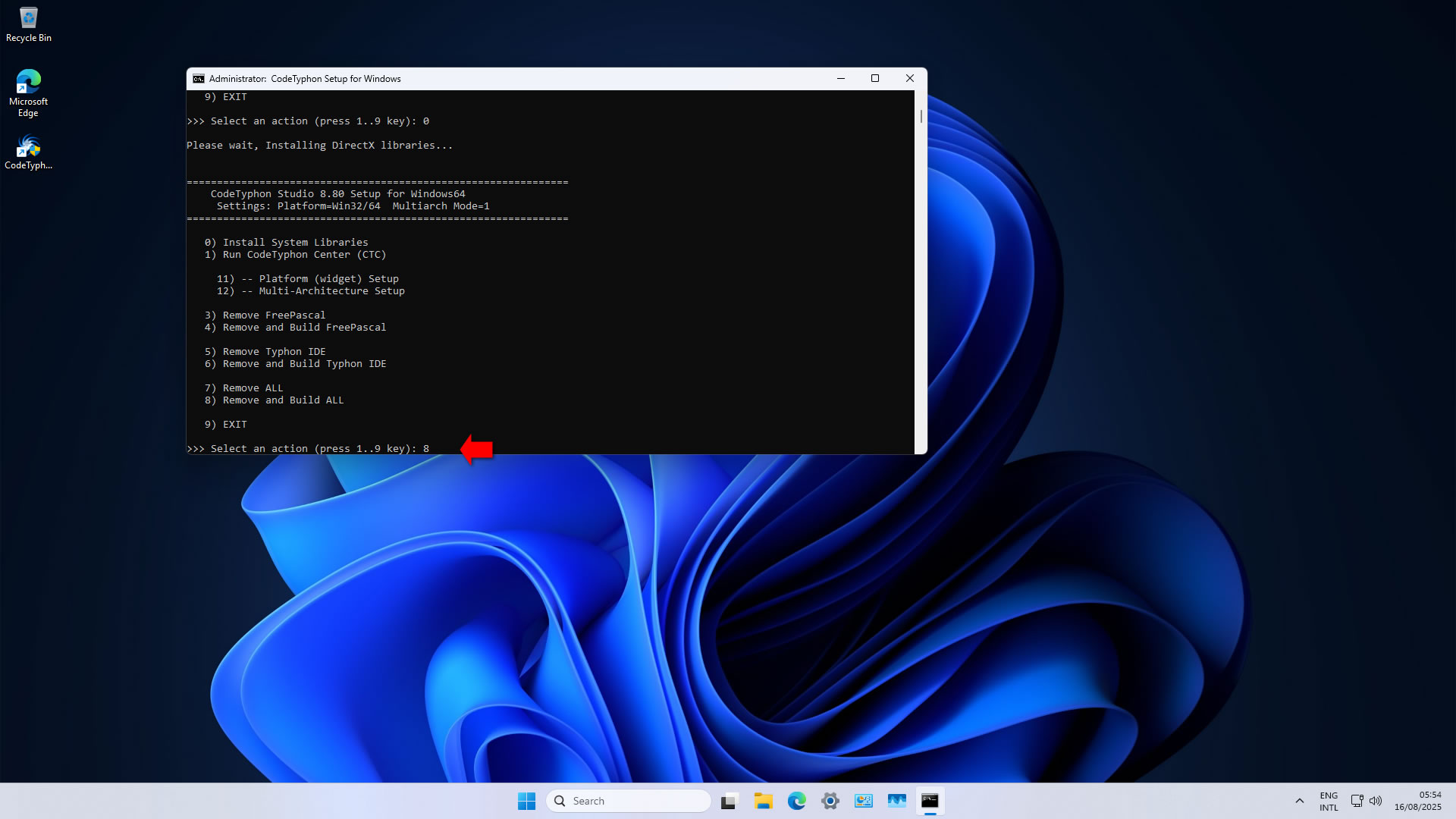Click the console window title bar icon
Image resolution: width=1456 pixels, height=819 pixels.
(199, 79)
